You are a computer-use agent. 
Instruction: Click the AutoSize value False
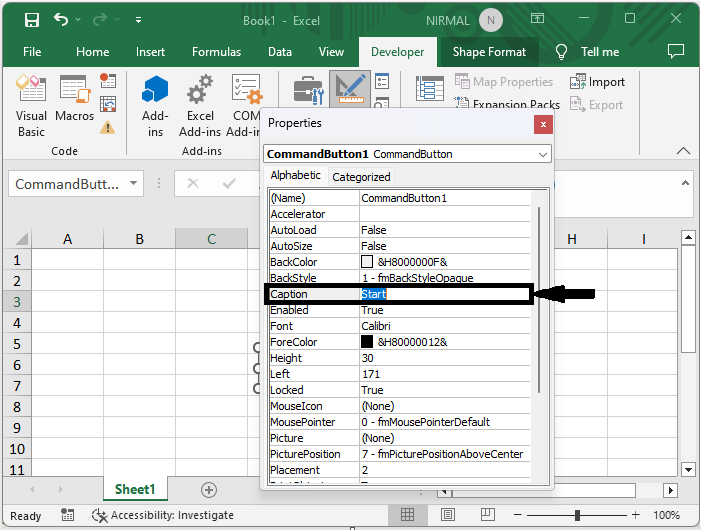coord(445,246)
